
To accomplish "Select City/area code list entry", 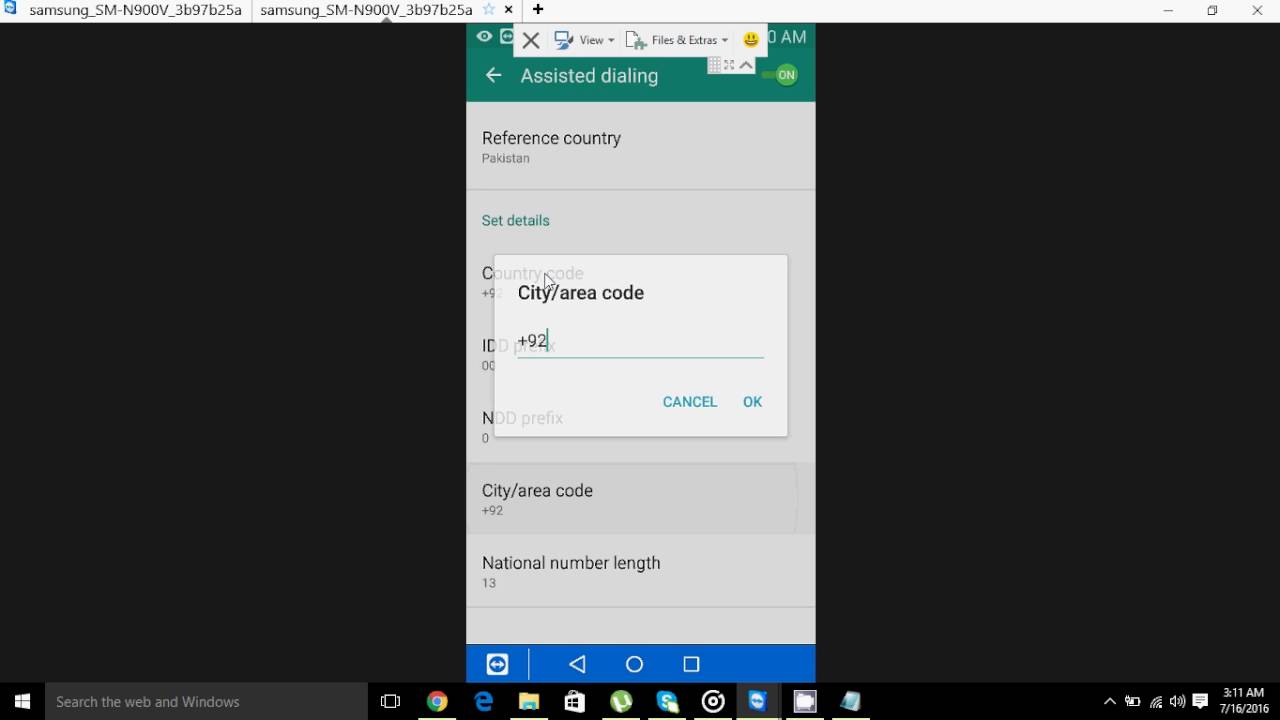I will click(x=640, y=499).
